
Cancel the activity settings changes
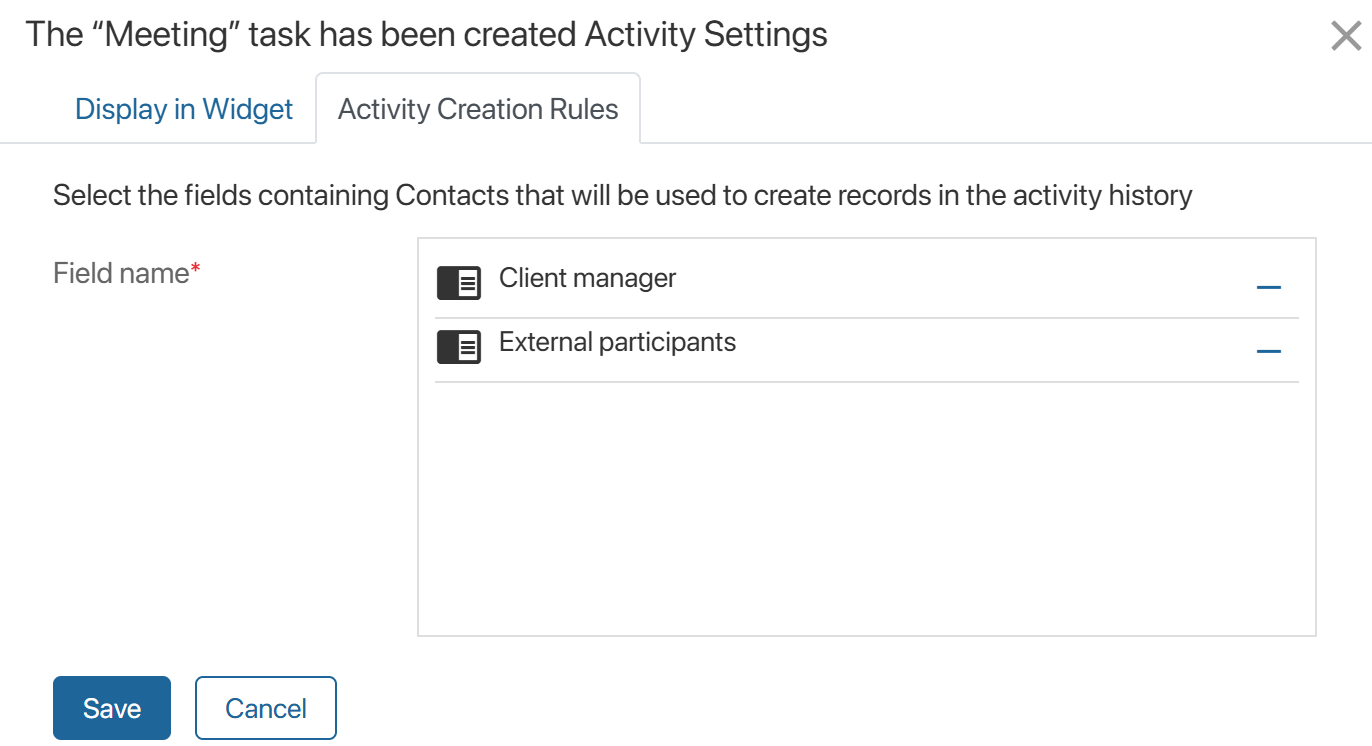pyautogui.click(x=265, y=707)
